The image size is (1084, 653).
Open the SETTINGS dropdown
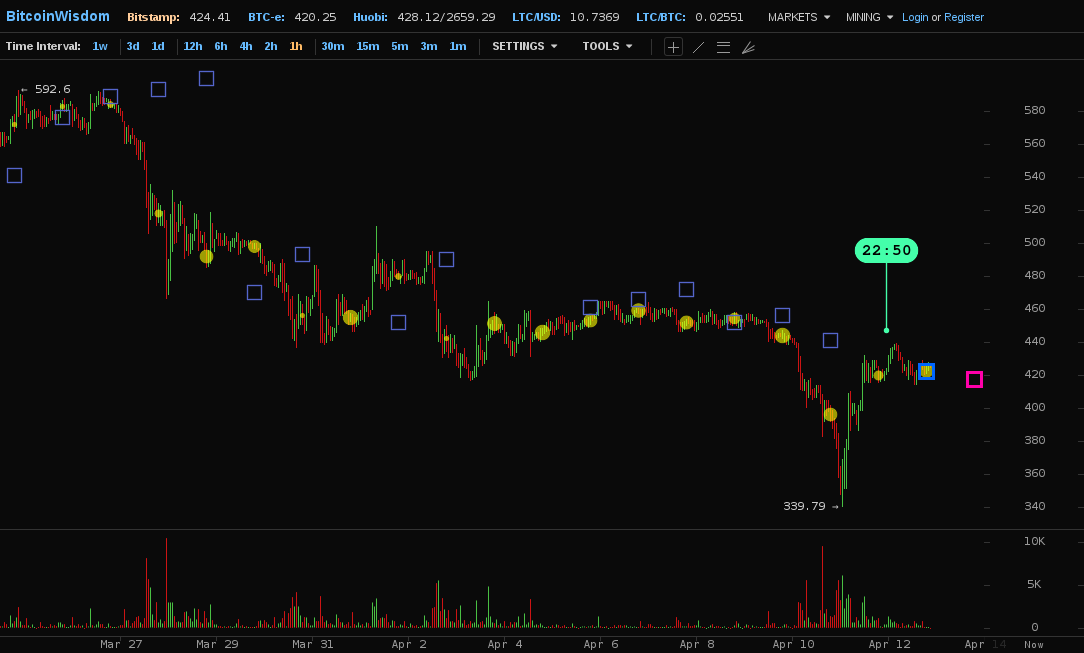524,47
